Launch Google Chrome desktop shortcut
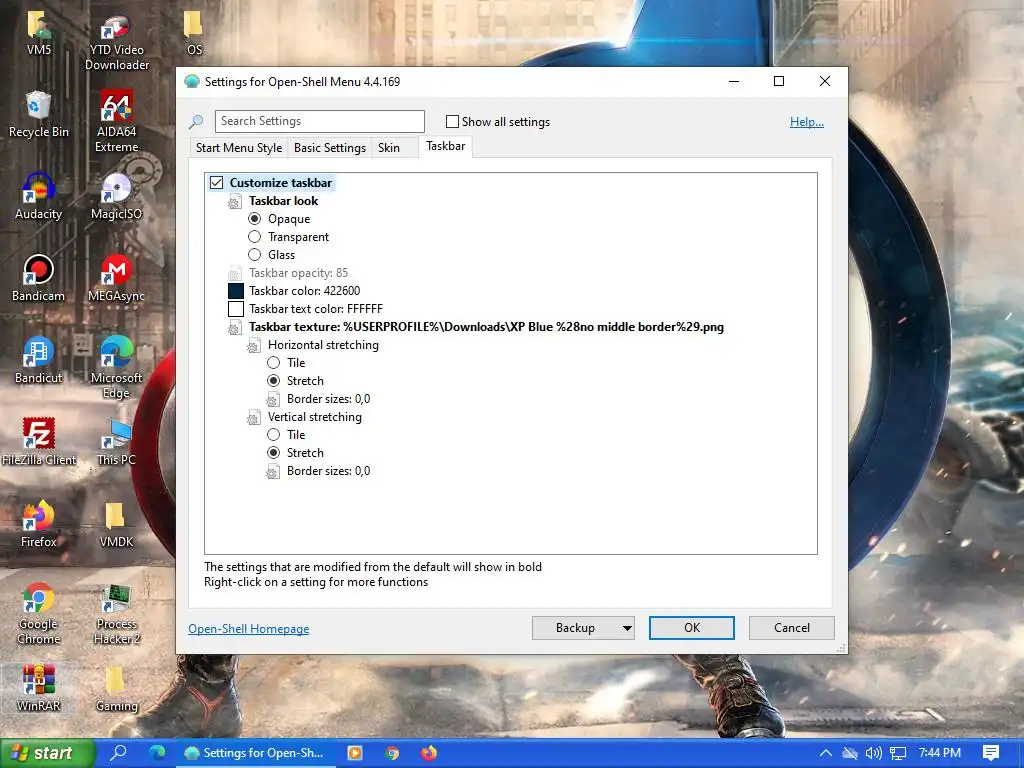The image size is (1024, 768). point(39,614)
